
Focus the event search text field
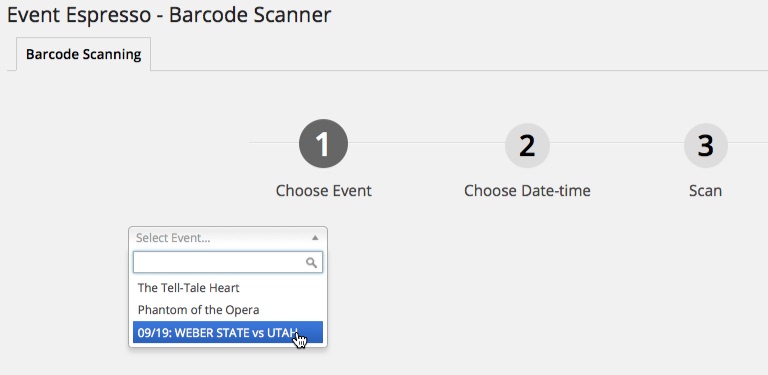[228, 262]
